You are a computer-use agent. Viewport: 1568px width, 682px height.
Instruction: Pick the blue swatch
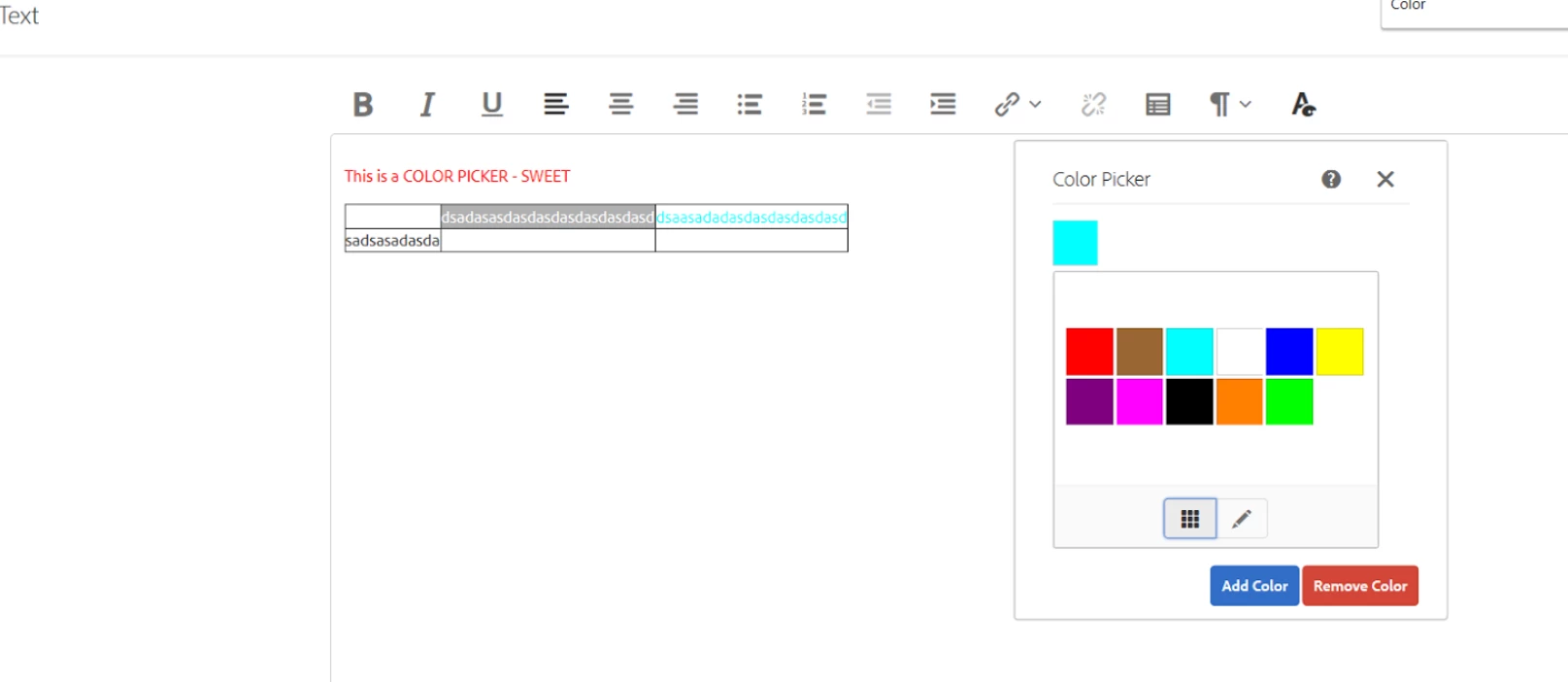tap(1289, 352)
